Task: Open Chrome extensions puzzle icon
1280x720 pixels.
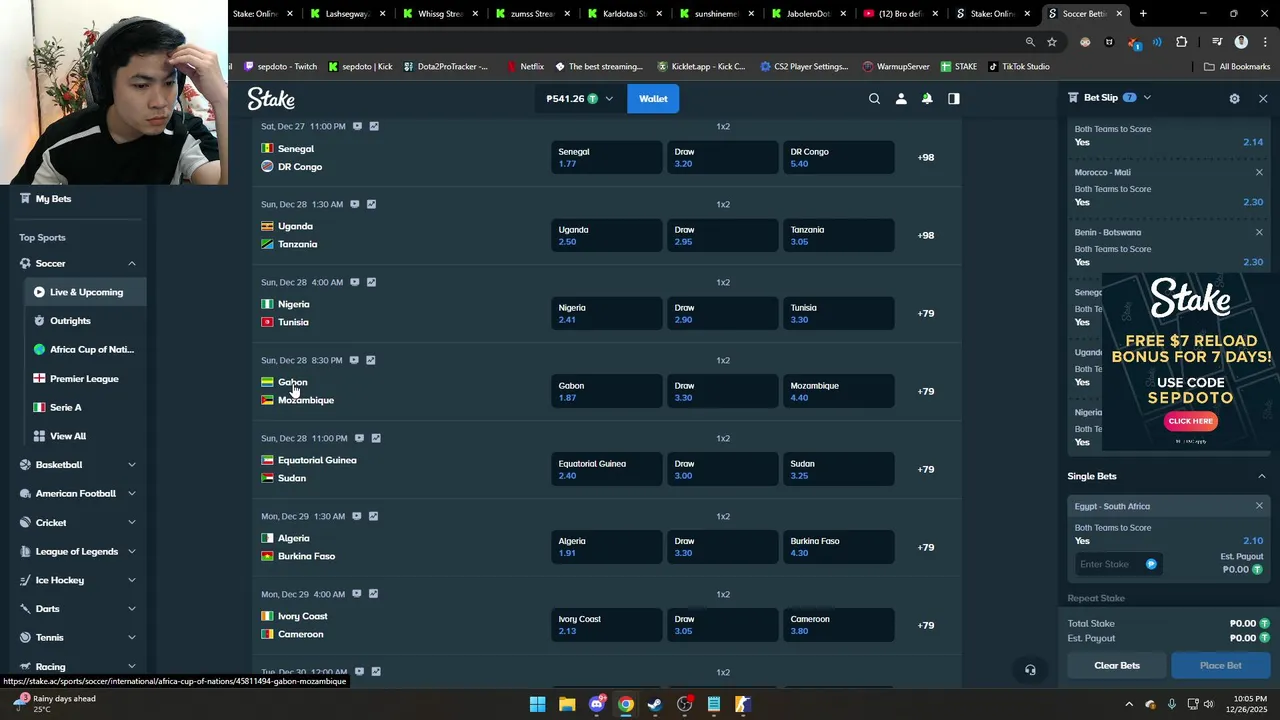Action: [1181, 42]
